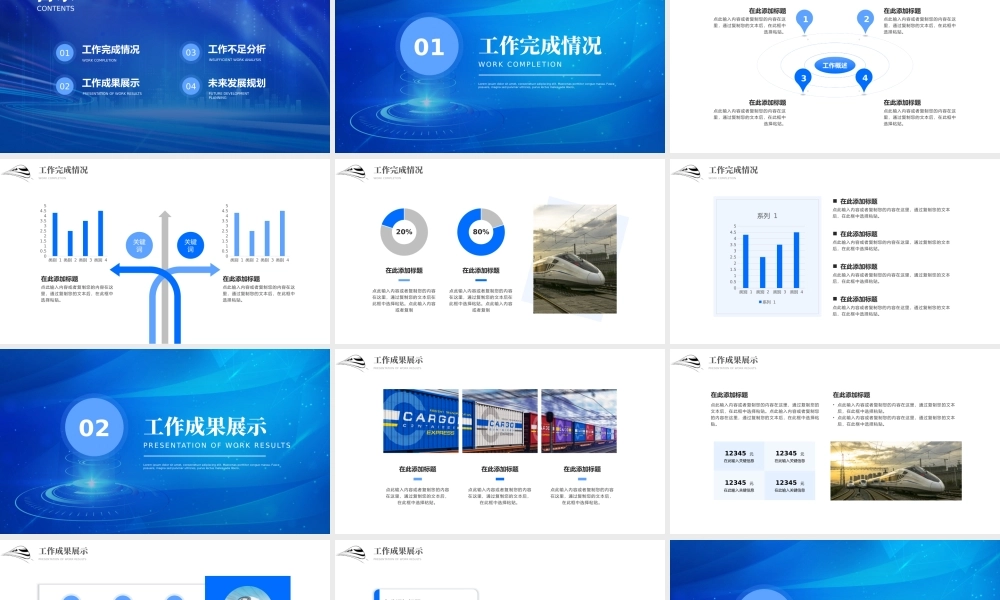The image size is (1000, 600).
Task: Click the 工作不足分析 contents entry text
Action: [x=237, y=49]
